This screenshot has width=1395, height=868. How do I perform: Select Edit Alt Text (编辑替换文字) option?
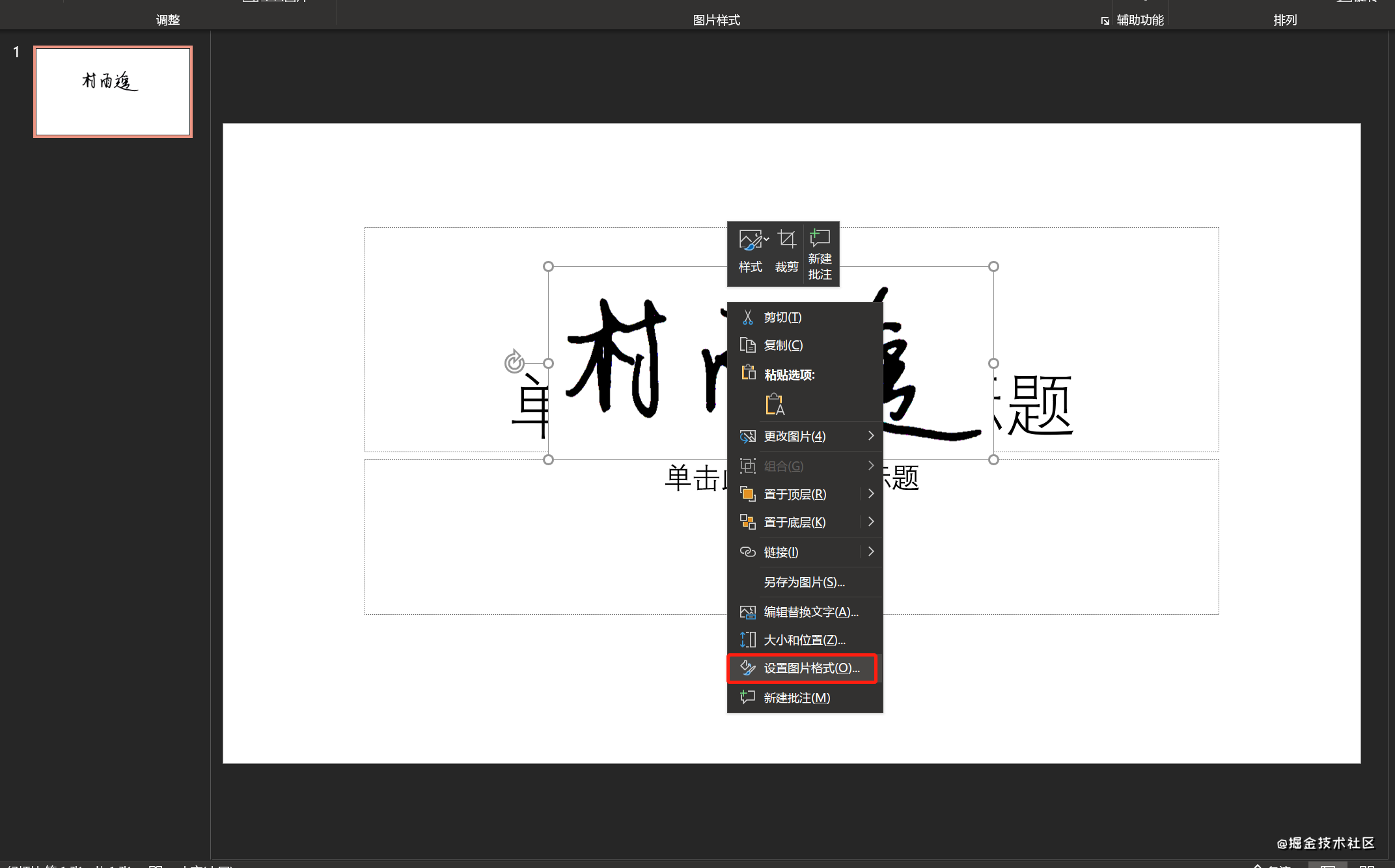tap(810, 612)
